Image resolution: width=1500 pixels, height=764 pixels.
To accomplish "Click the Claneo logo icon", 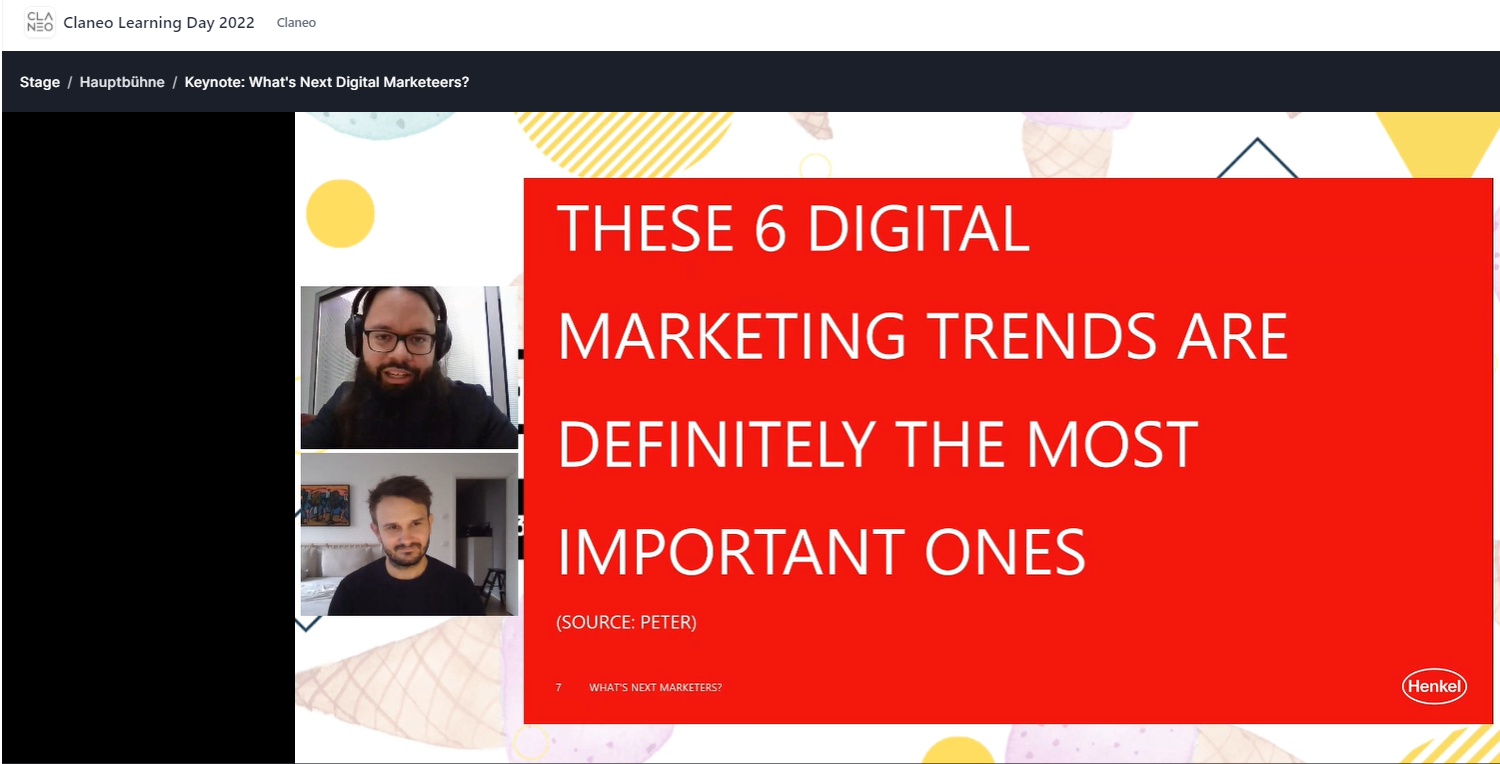I will [x=40, y=22].
